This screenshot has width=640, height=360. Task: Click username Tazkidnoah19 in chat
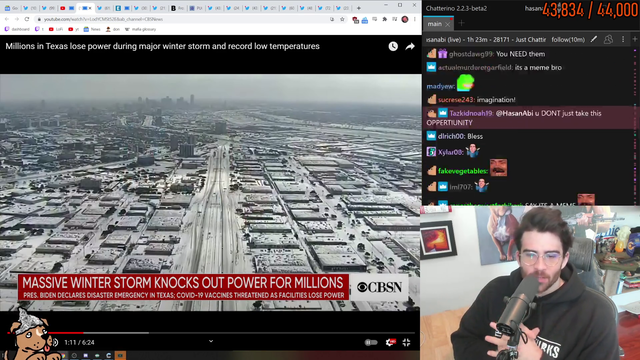pyautogui.click(x=471, y=113)
